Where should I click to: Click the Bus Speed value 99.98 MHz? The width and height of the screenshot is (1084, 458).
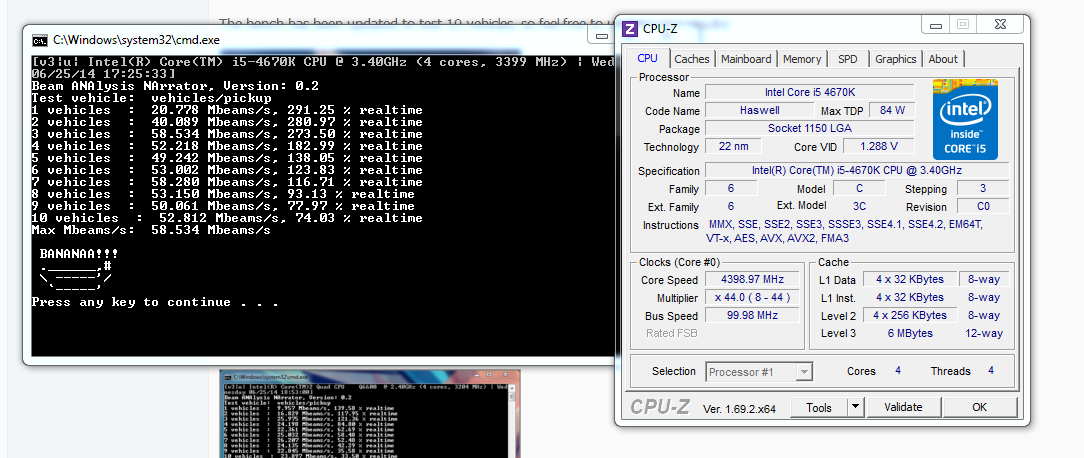pyautogui.click(x=752, y=315)
